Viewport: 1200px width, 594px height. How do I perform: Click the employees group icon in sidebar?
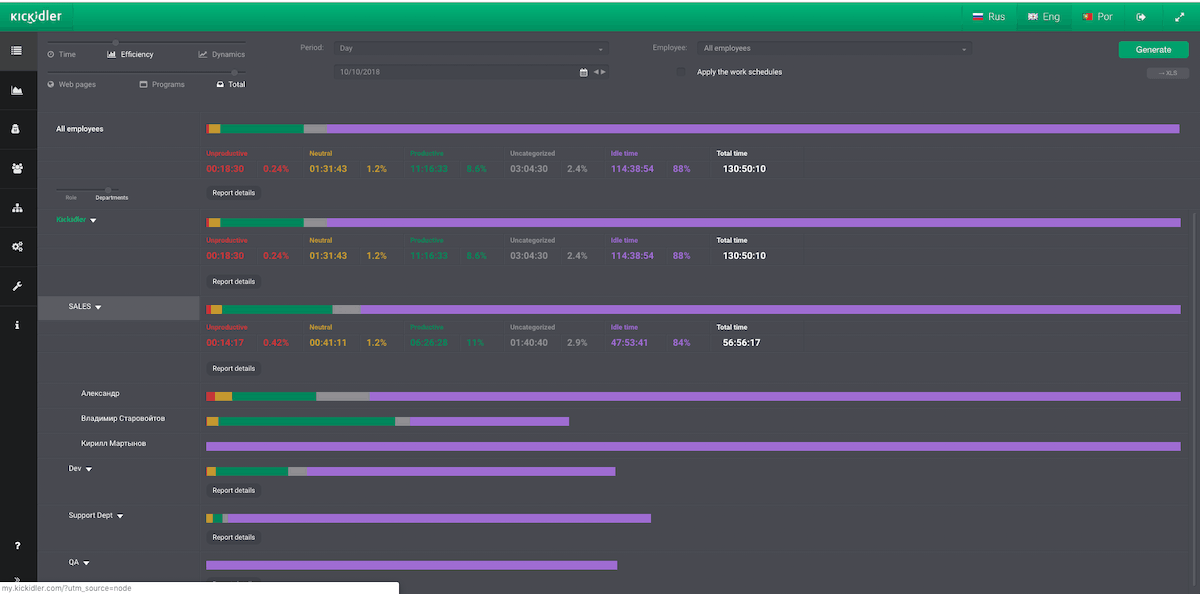pyautogui.click(x=17, y=168)
